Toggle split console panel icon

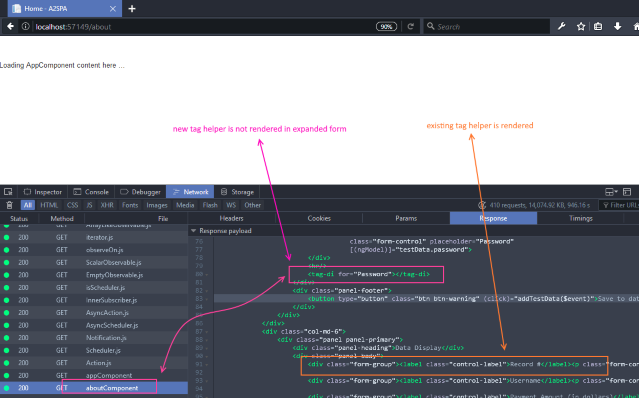[627, 191]
